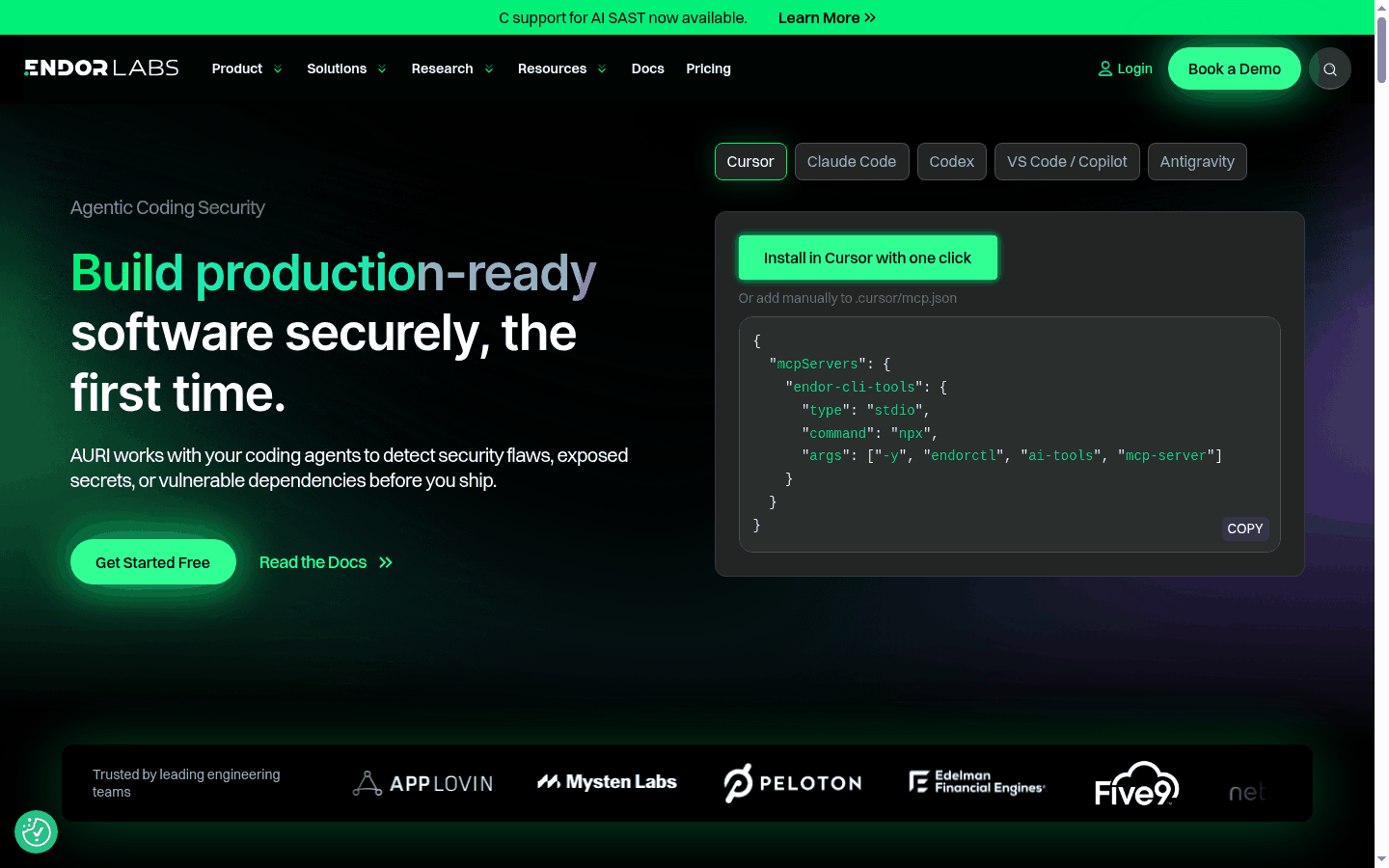
Task: Click the page vertical scrollbar thumb
Action: (1381, 48)
